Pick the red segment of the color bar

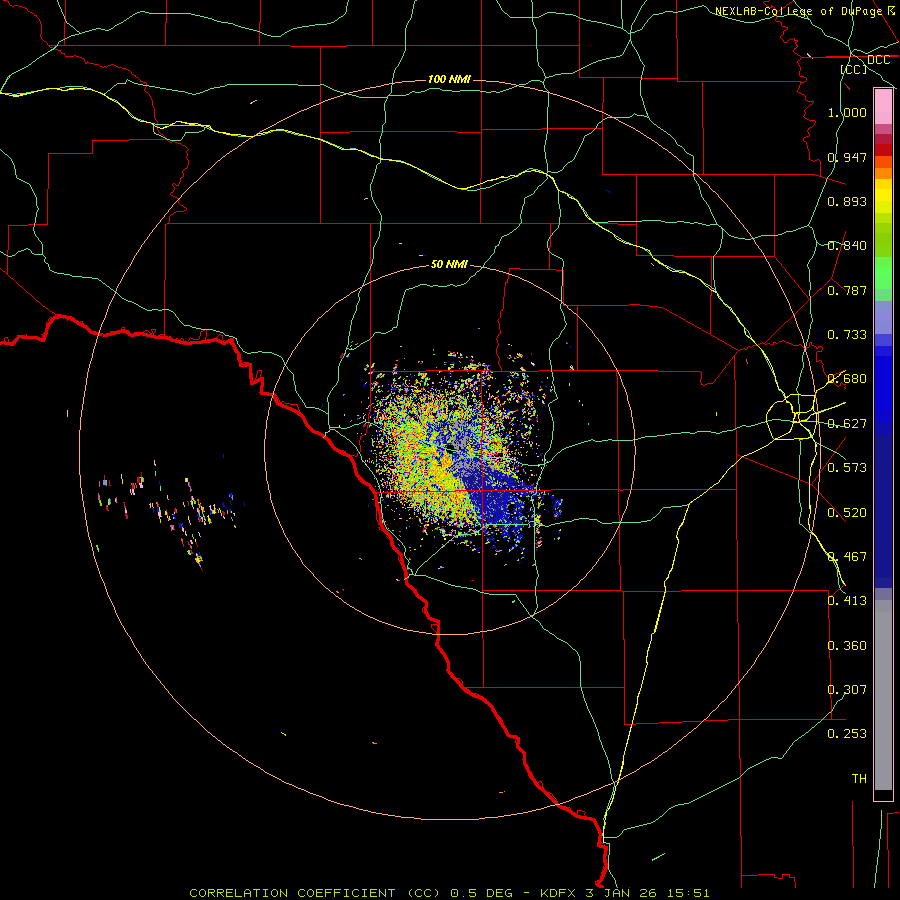(883, 150)
